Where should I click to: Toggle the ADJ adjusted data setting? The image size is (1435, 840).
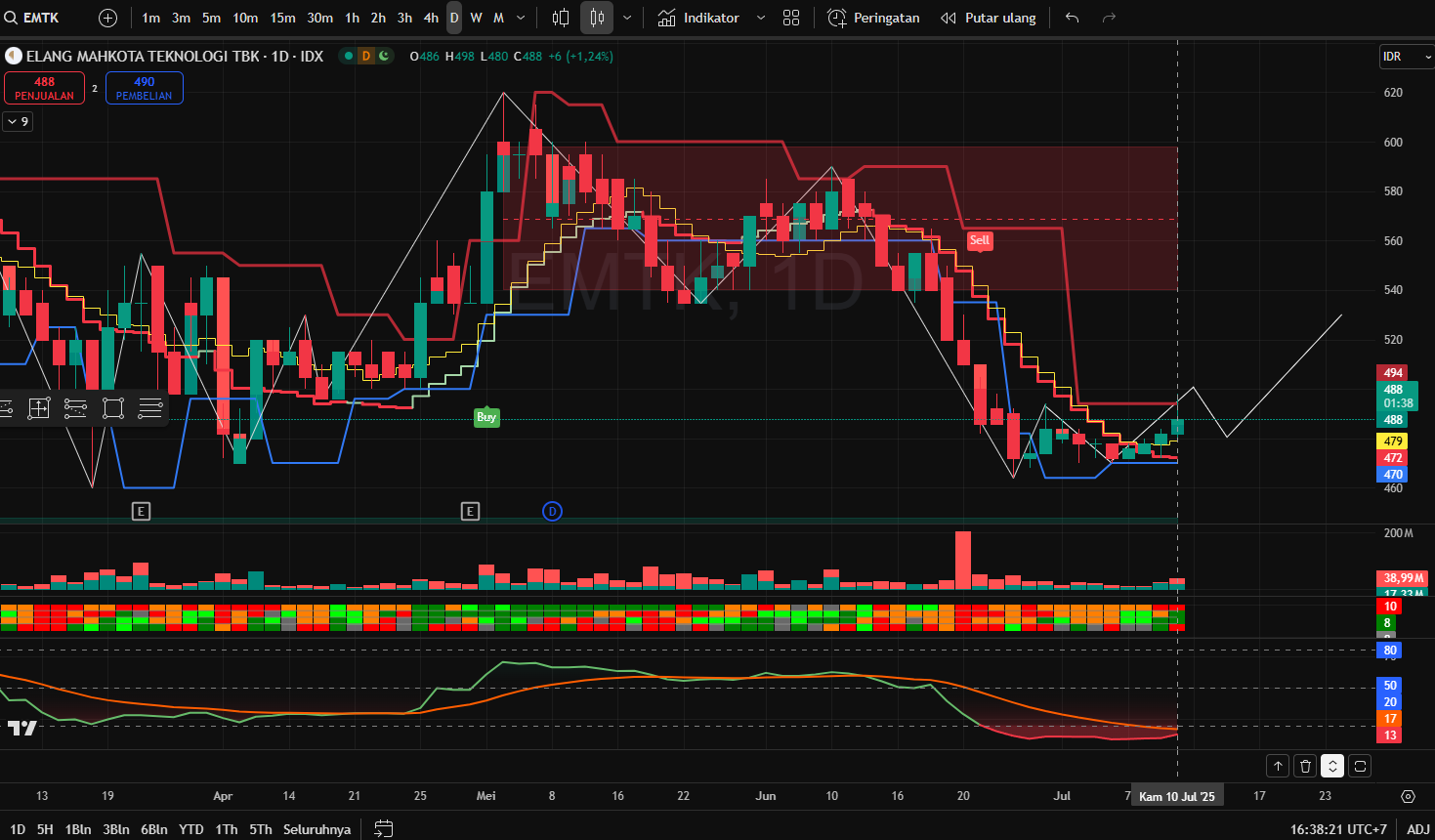(x=1418, y=828)
